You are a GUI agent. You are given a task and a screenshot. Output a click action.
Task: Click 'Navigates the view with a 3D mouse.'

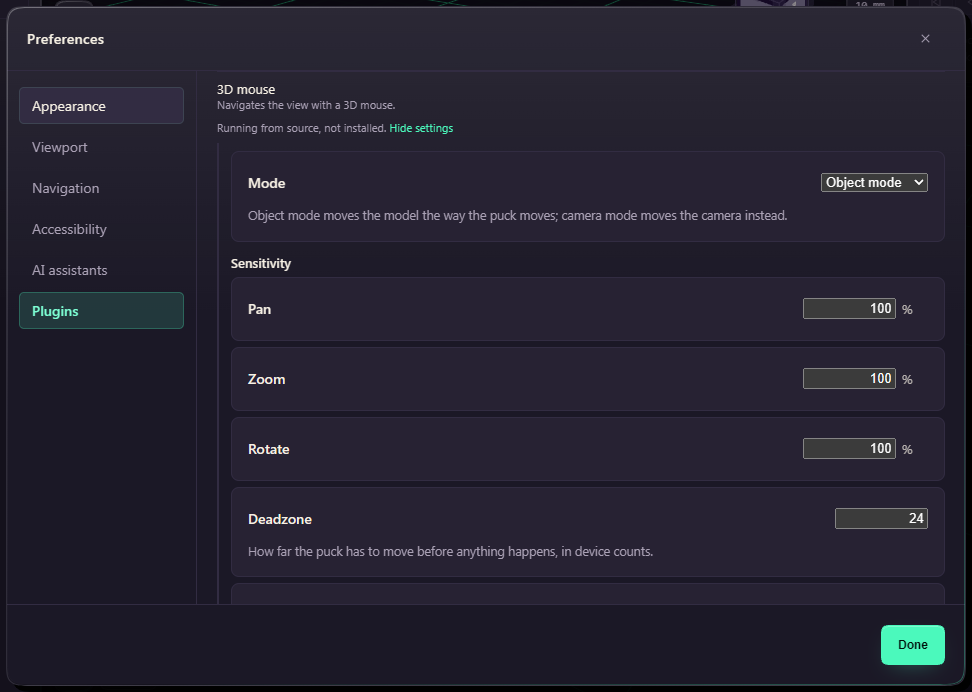point(306,105)
